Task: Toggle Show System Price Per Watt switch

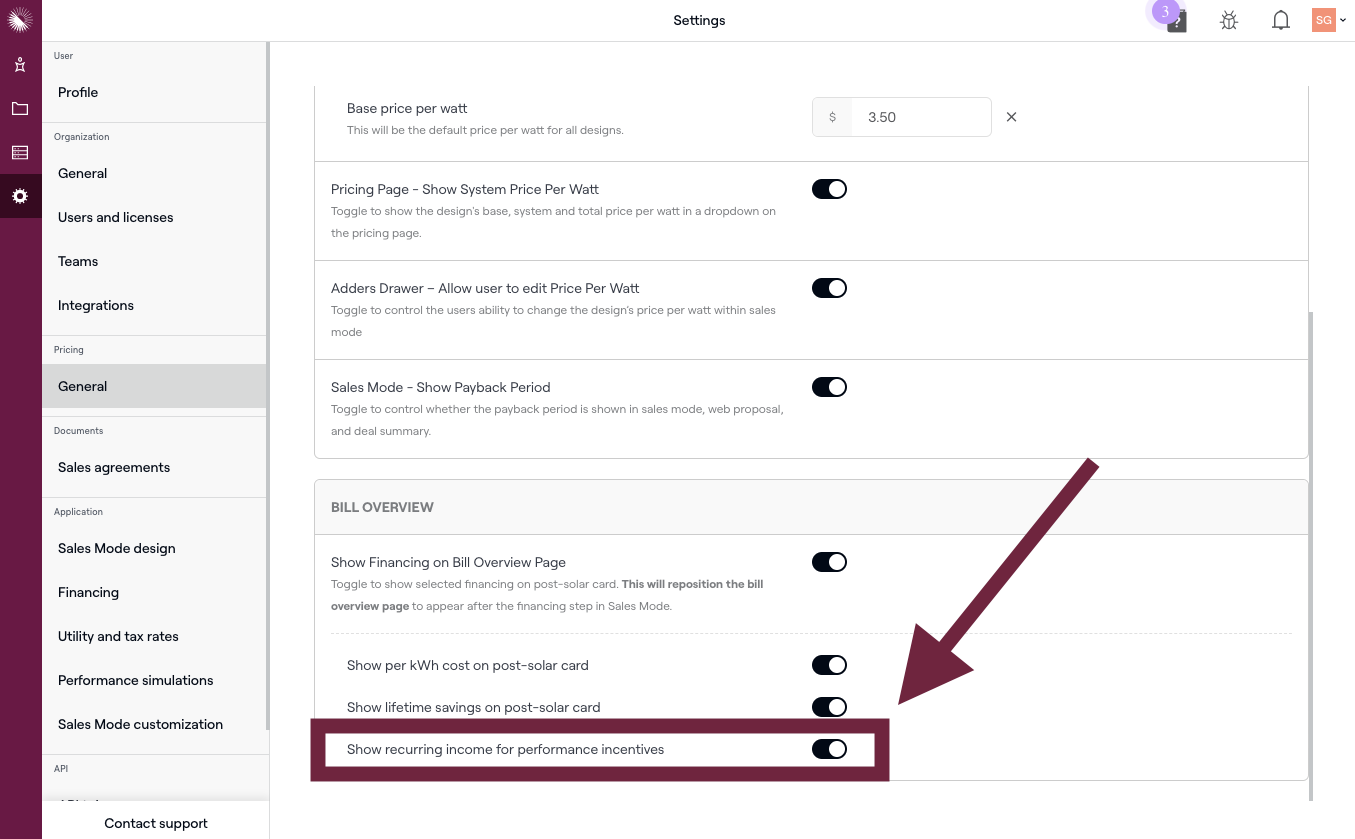Action: [829, 189]
